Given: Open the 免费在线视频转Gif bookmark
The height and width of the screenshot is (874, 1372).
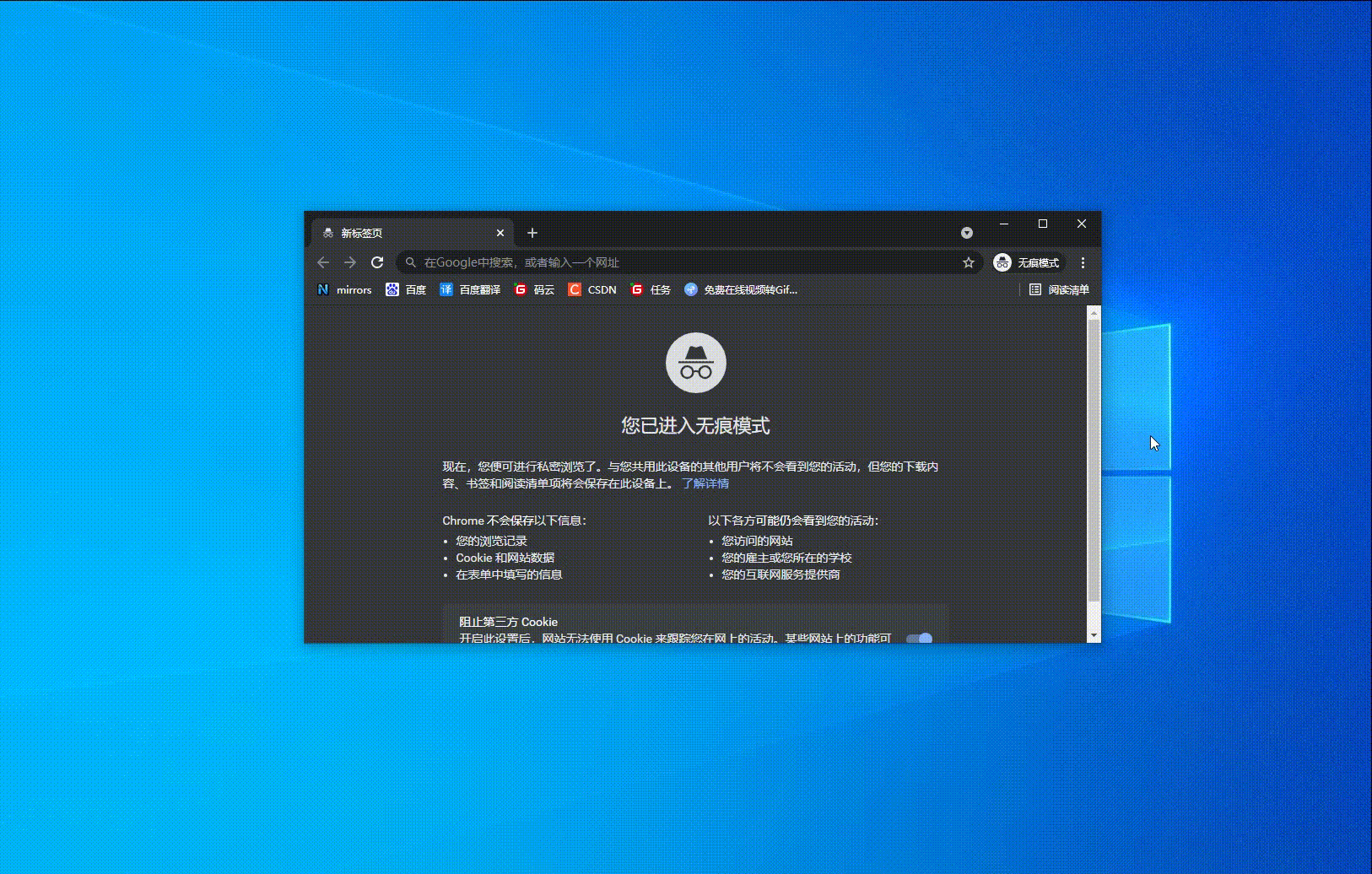Looking at the screenshot, I should pos(741,289).
